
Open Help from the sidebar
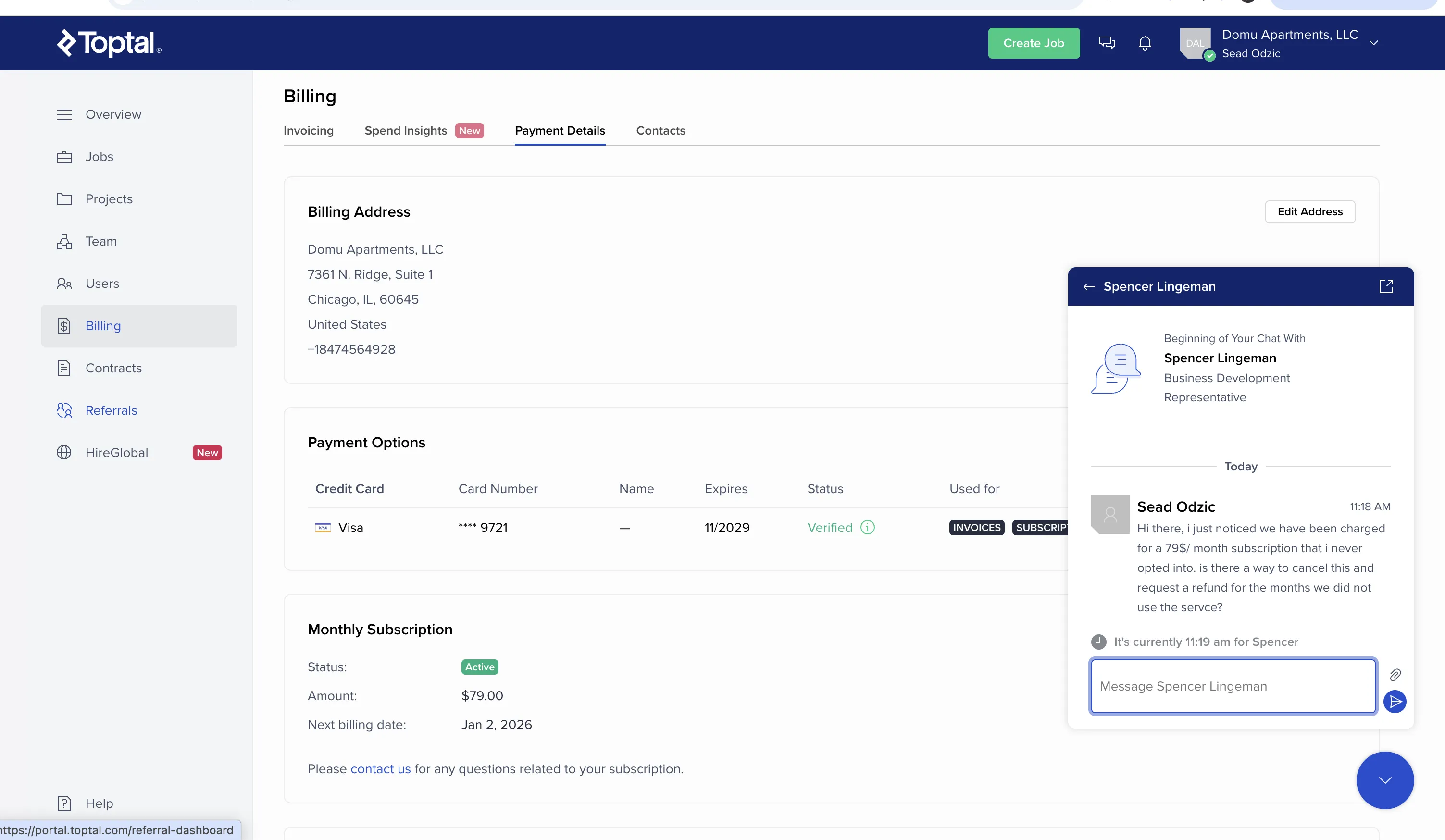[99, 803]
